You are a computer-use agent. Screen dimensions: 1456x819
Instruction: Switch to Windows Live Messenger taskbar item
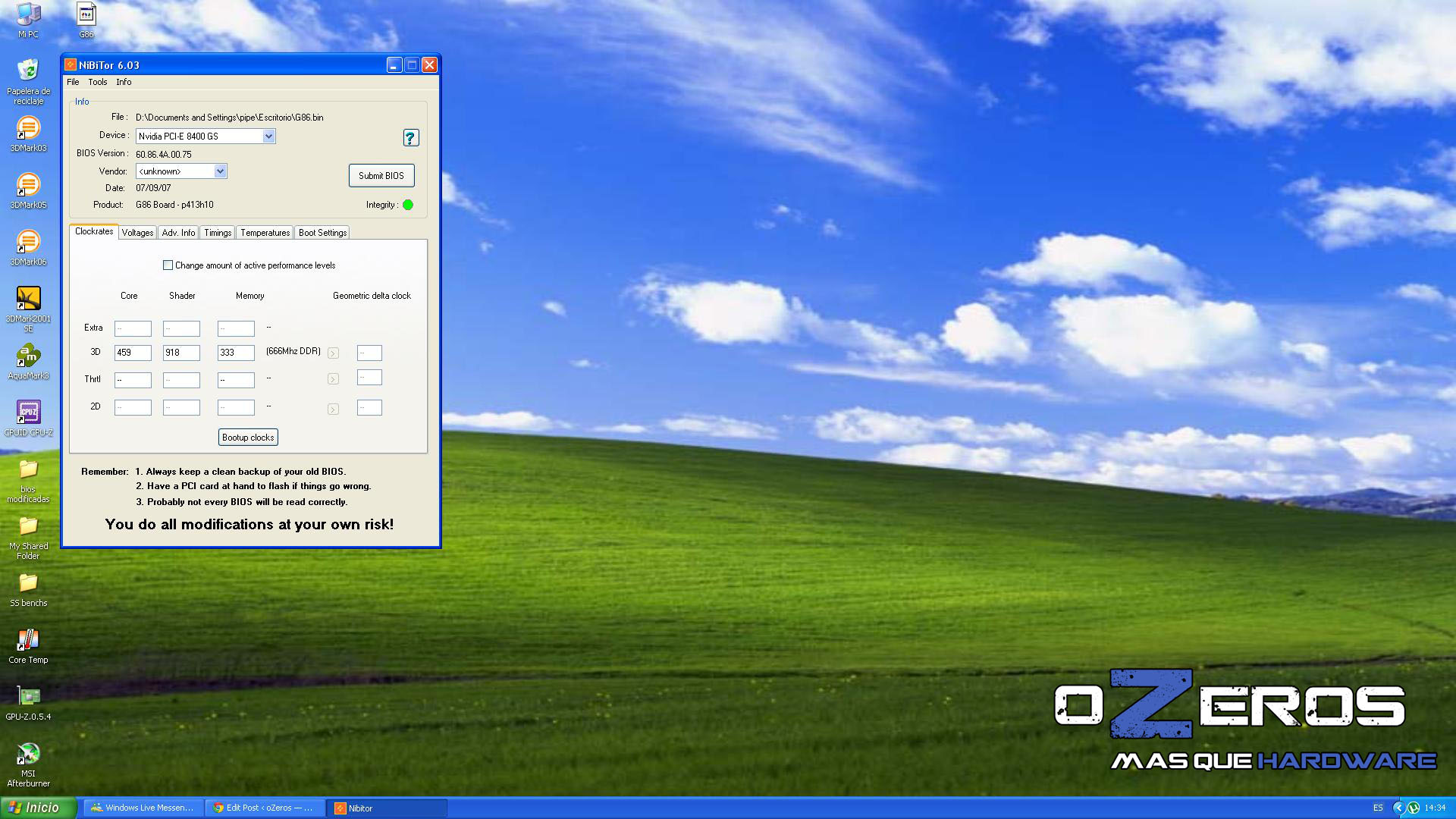pos(143,808)
